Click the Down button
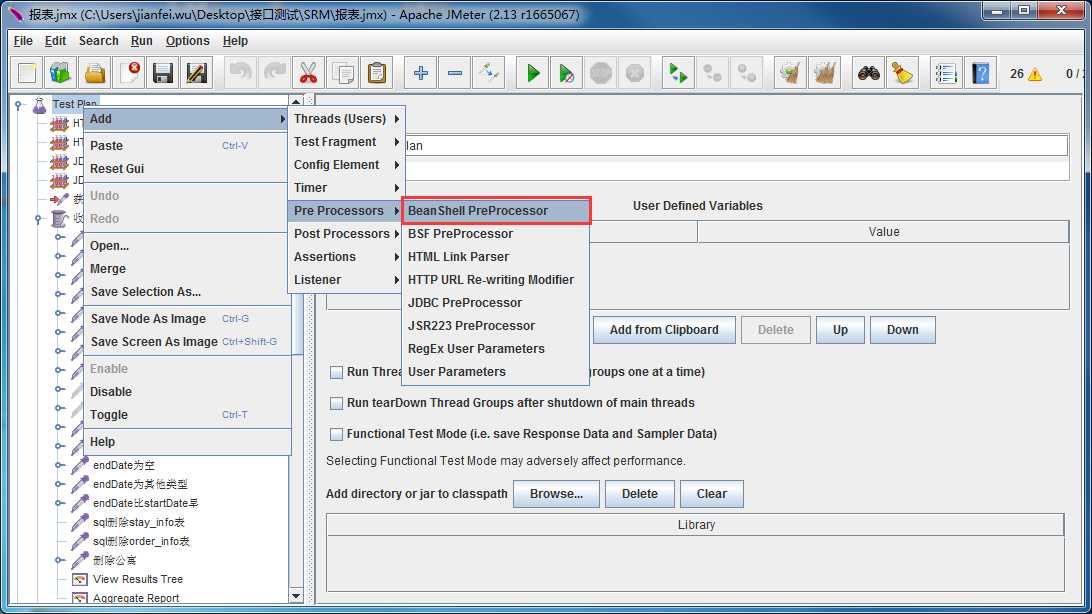The image size is (1092, 614). click(903, 330)
